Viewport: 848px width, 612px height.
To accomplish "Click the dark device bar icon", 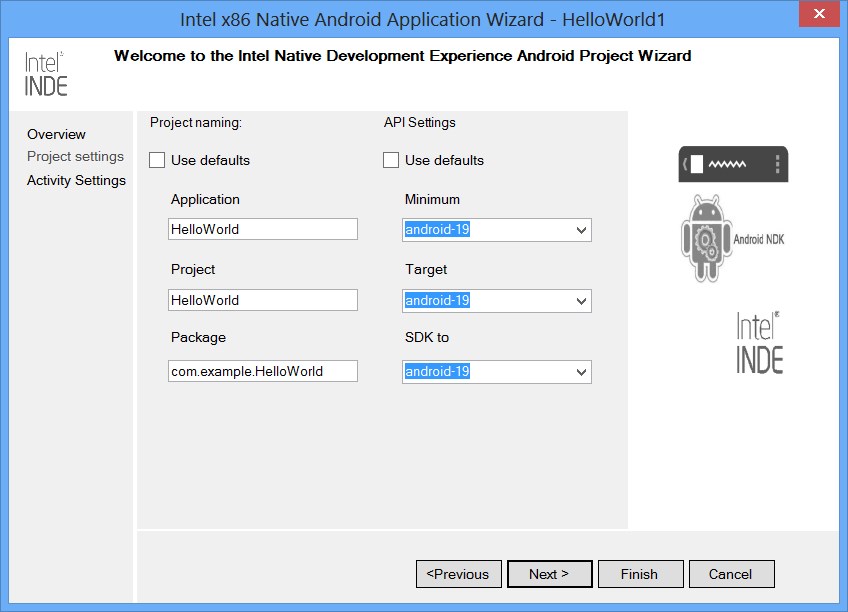I will click(733, 164).
